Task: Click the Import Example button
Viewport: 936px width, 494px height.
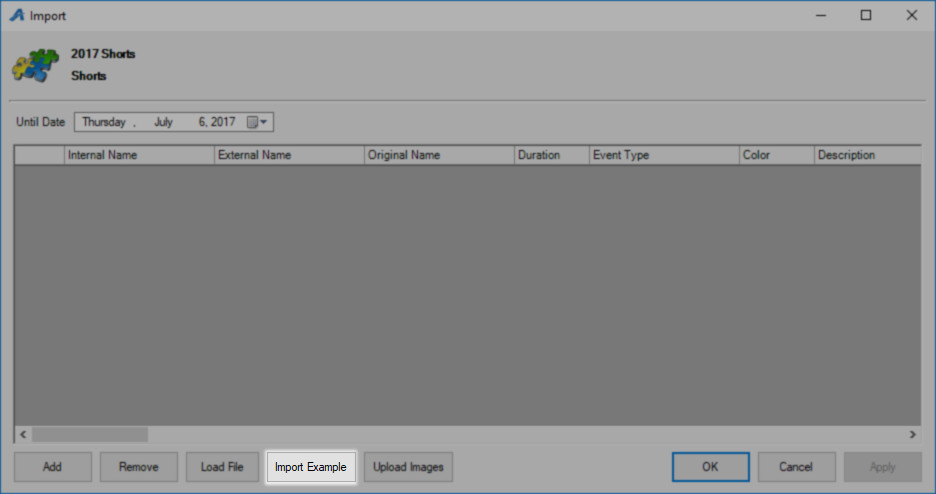Action: tap(311, 467)
